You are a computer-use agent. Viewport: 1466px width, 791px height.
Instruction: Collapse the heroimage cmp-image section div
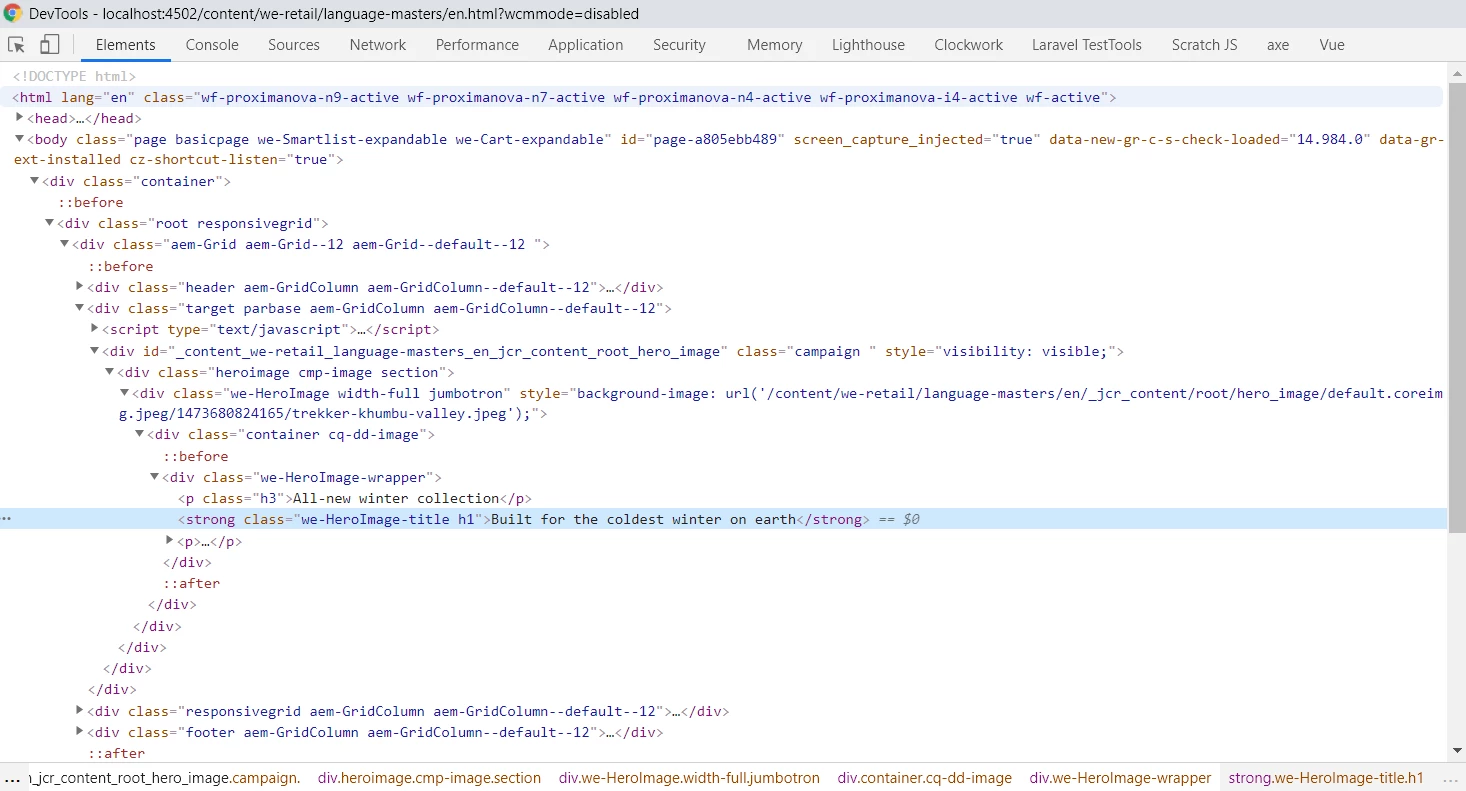point(110,372)
